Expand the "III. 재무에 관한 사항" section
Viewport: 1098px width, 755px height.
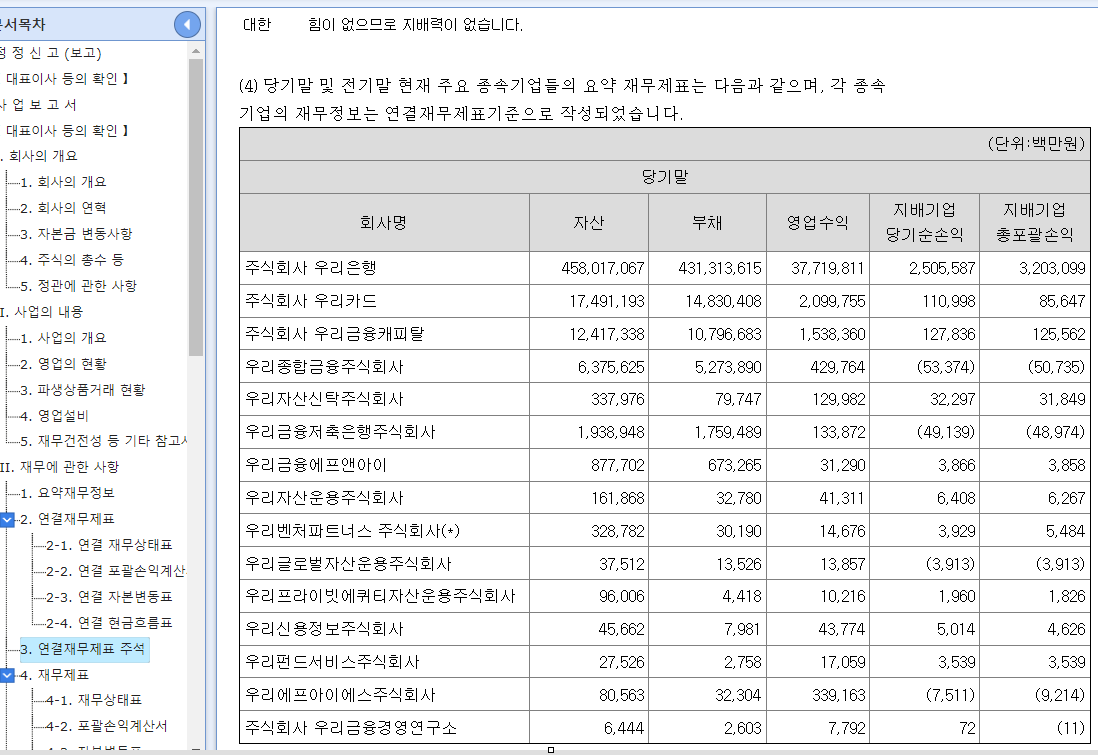60,467
